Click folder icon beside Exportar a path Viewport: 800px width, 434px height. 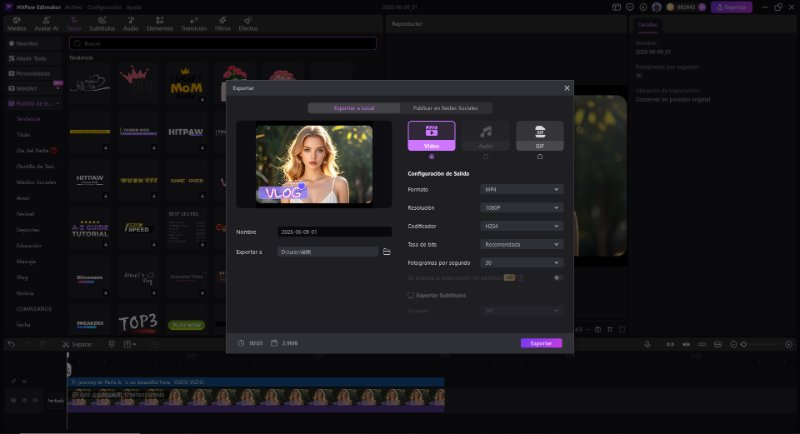click(x=387, y=252)
